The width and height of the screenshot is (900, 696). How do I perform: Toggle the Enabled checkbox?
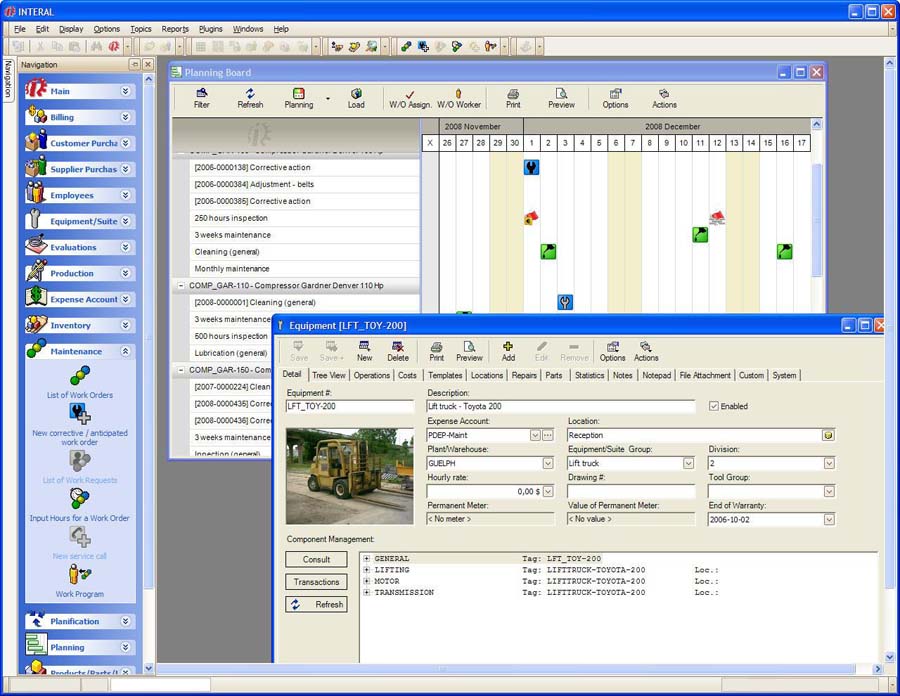[713, 406]
